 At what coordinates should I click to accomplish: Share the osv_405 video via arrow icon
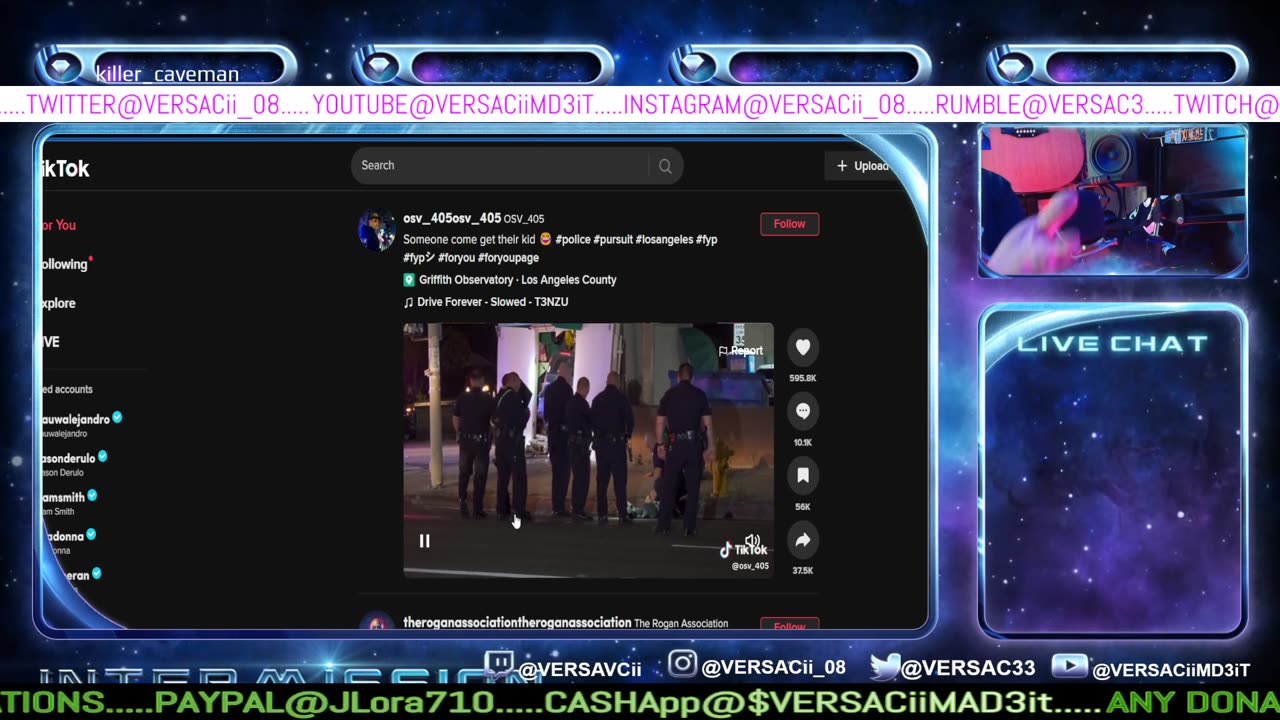(x=802, y=540)
